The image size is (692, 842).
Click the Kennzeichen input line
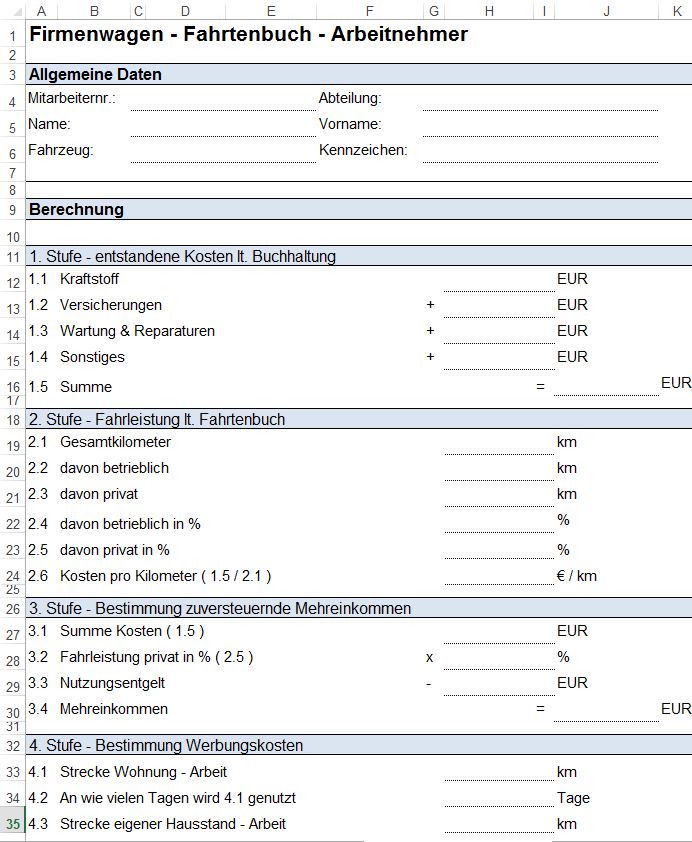[x=540, y=151]
